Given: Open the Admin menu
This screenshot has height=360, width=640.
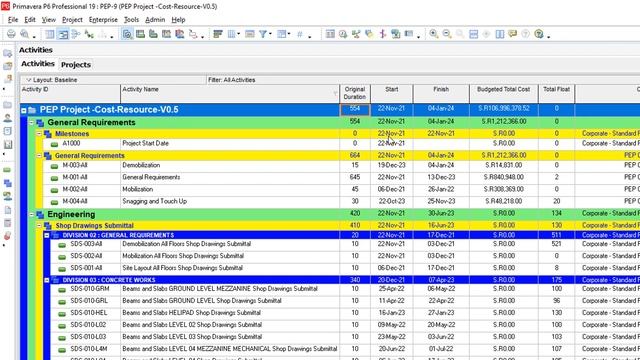Looking at the screenshot, I should click(x=155, y=20).
